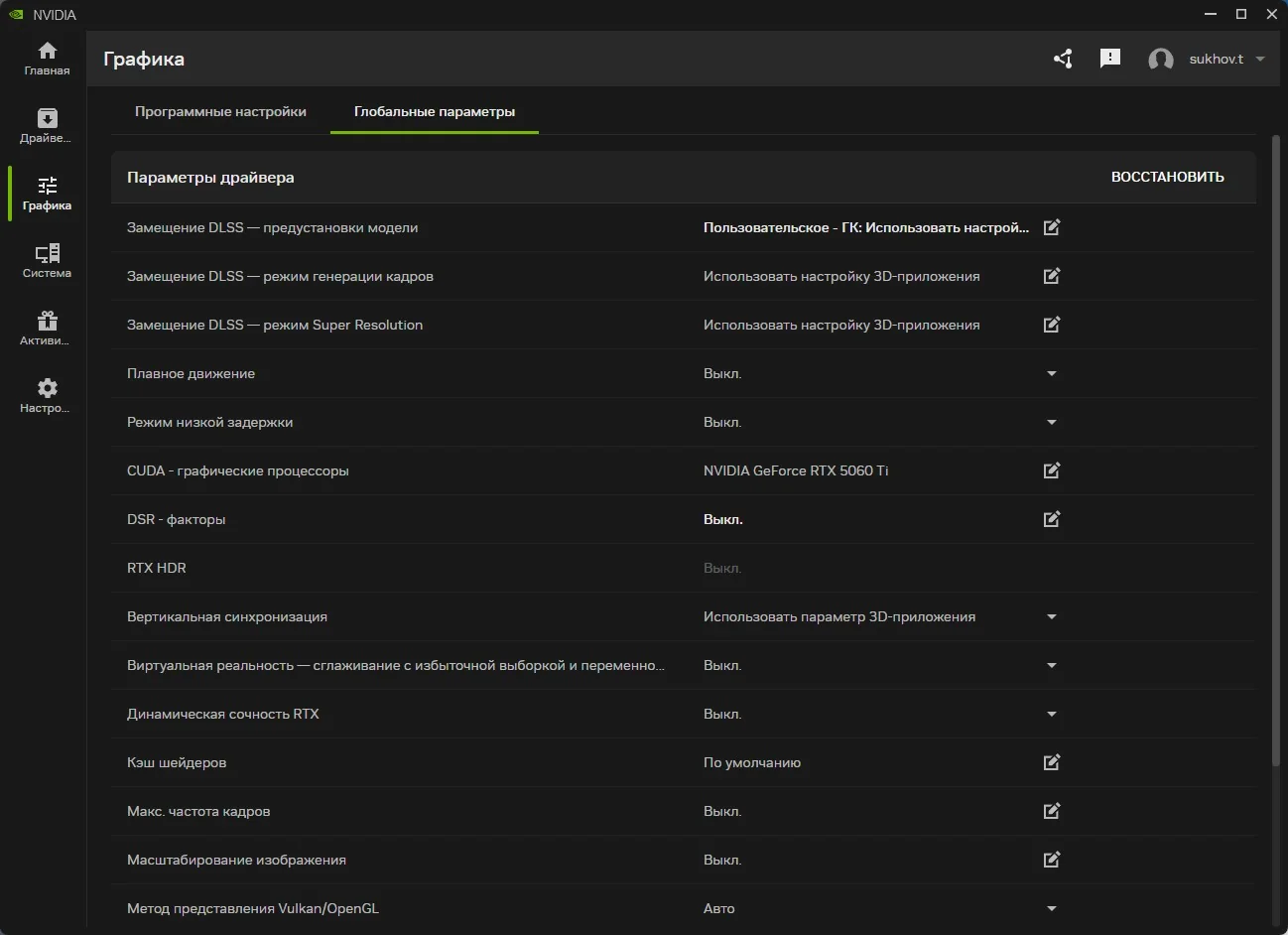Select the Графика sidebar icon
1288x935 pixels.
(x=47, y=194)
